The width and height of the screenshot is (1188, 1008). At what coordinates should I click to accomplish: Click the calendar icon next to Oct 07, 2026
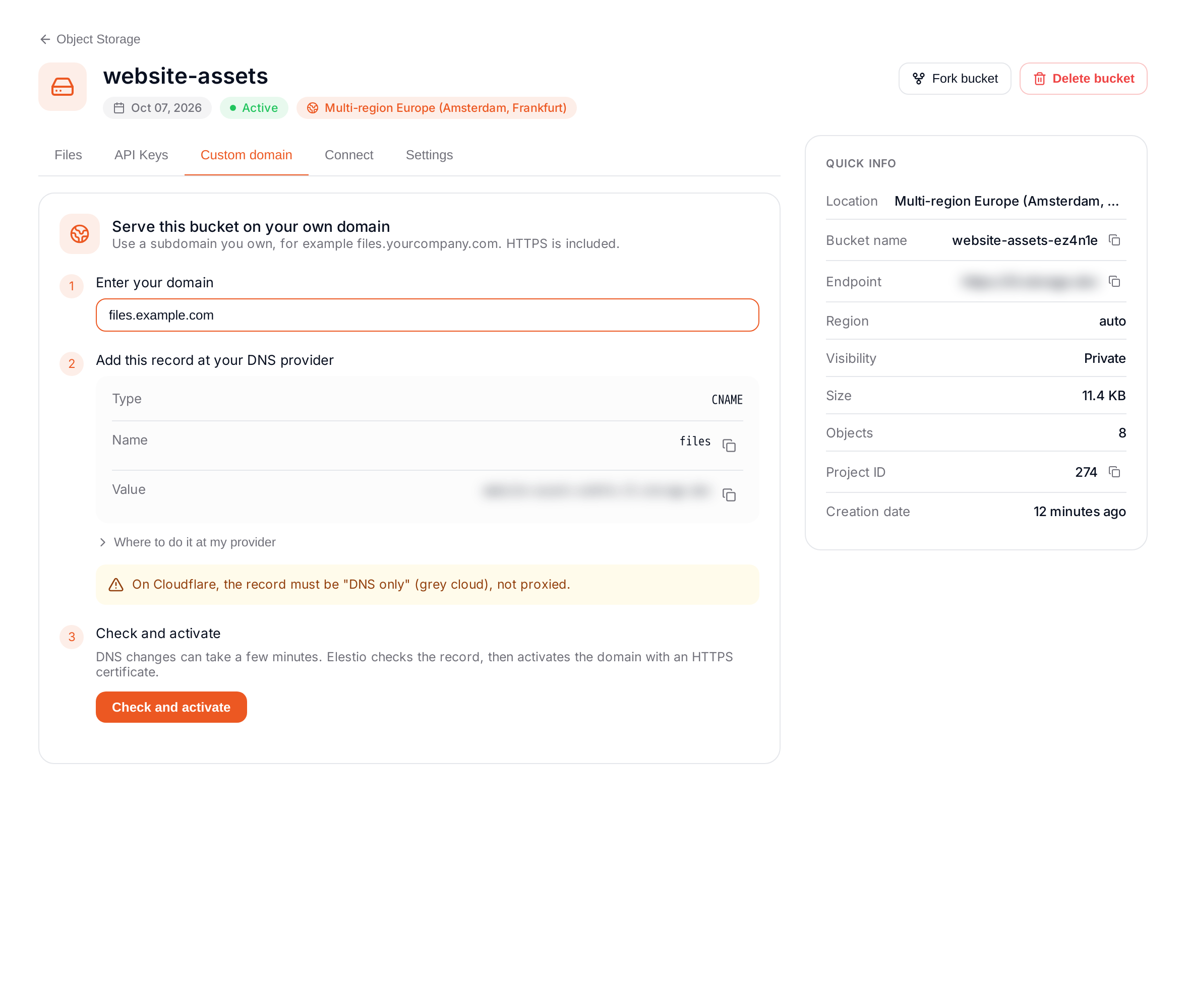click(x=119, y=108)
